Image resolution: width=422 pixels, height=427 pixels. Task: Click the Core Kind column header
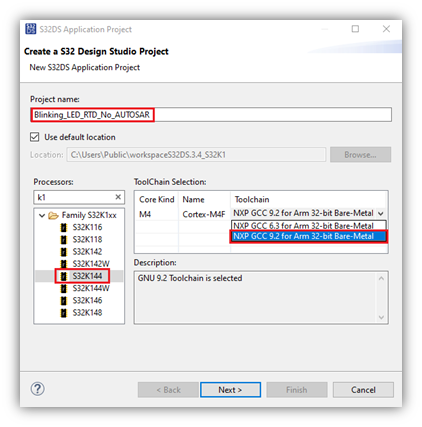pyautogui.click(x=157, y=199)
